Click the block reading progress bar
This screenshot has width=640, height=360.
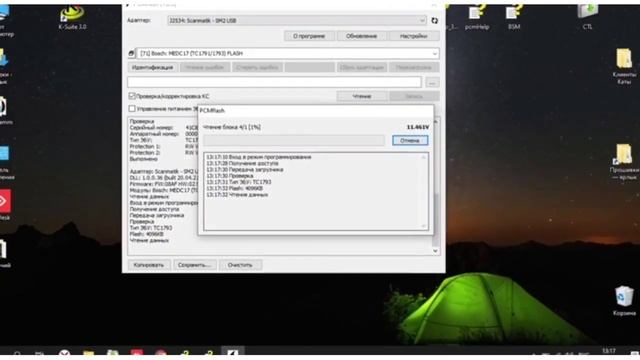pyautogui.click(x=294, y=140)
